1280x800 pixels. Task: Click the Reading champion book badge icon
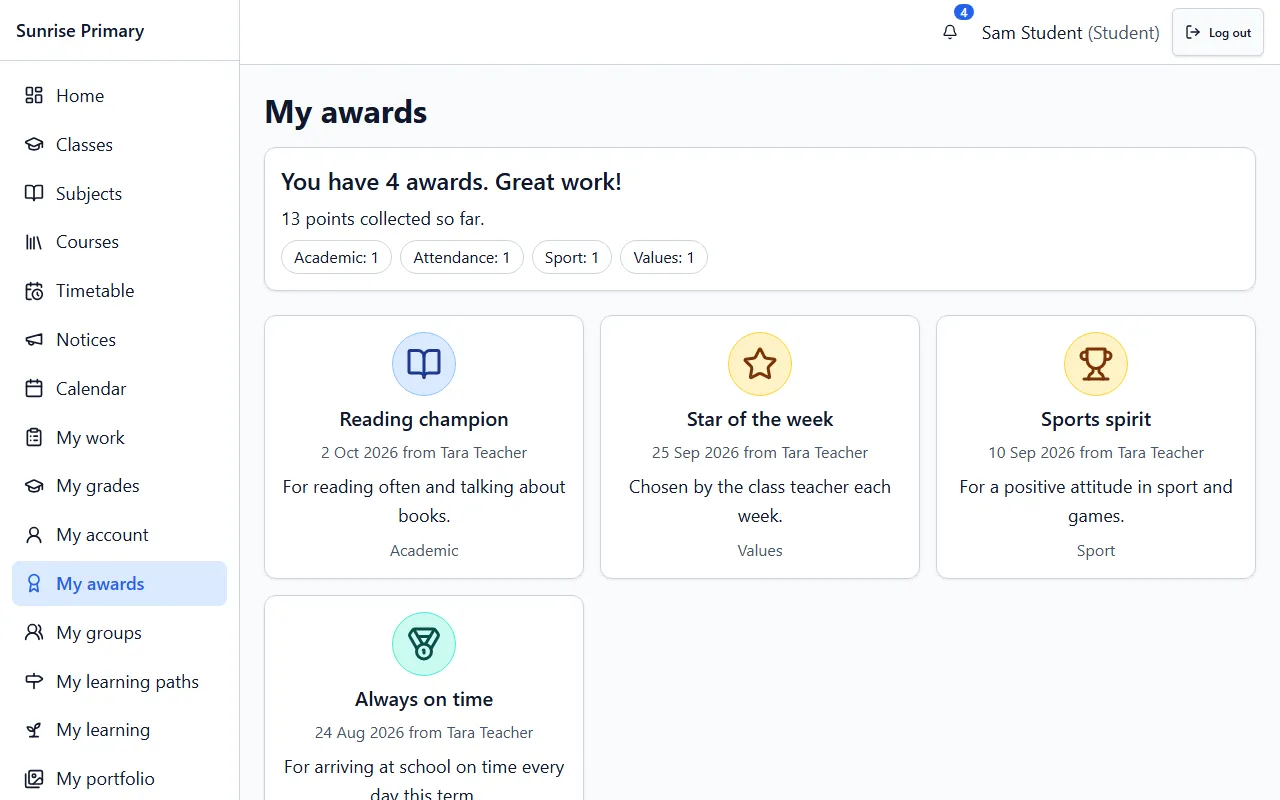(424, 364)
